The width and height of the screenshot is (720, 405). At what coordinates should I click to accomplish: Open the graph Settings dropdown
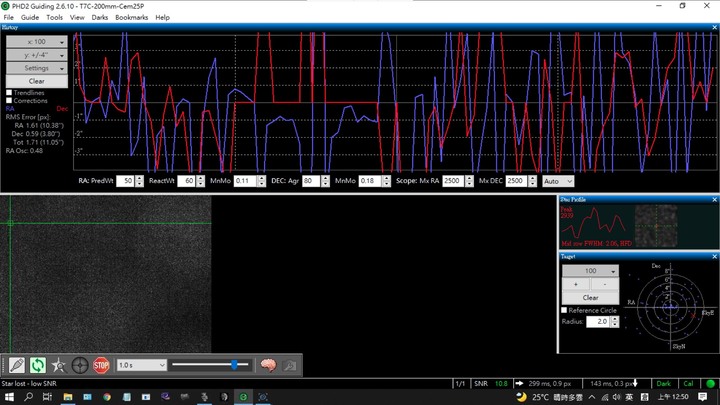point(37,68)
